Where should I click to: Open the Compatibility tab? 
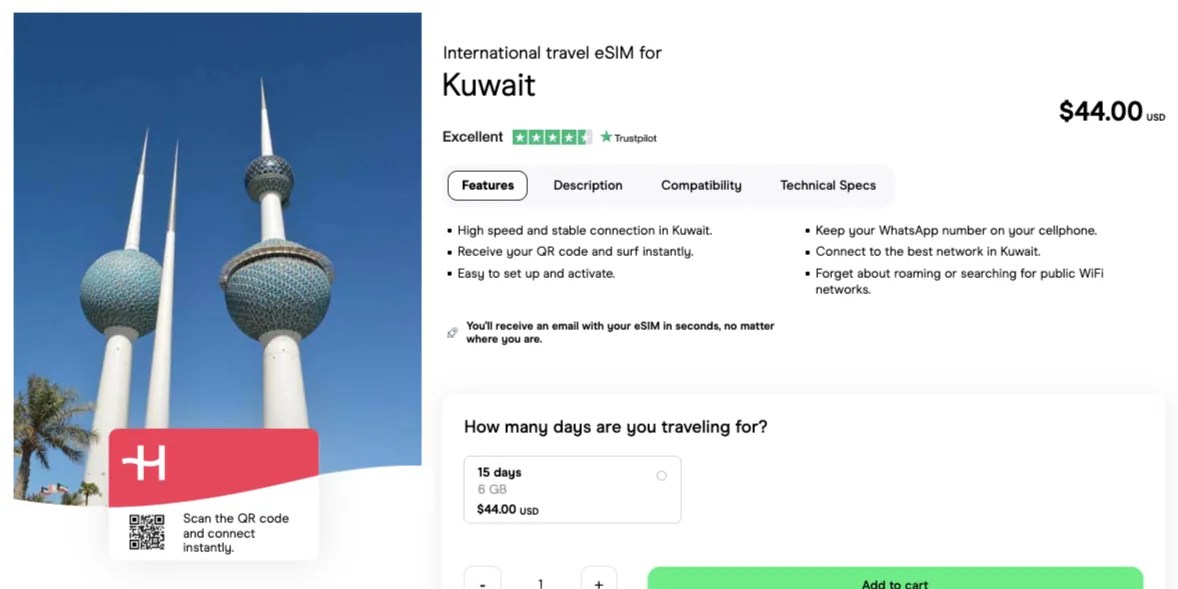[x=701, y=185]
